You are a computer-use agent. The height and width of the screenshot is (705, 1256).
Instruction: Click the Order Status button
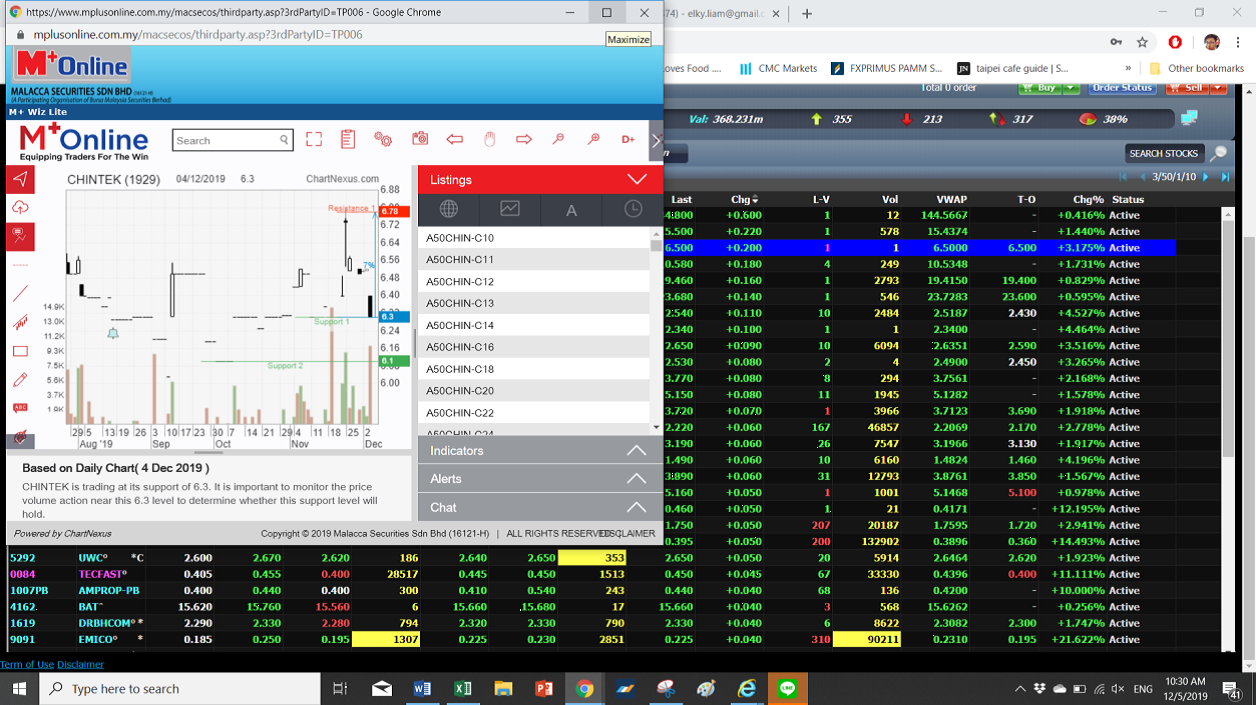1122,88
